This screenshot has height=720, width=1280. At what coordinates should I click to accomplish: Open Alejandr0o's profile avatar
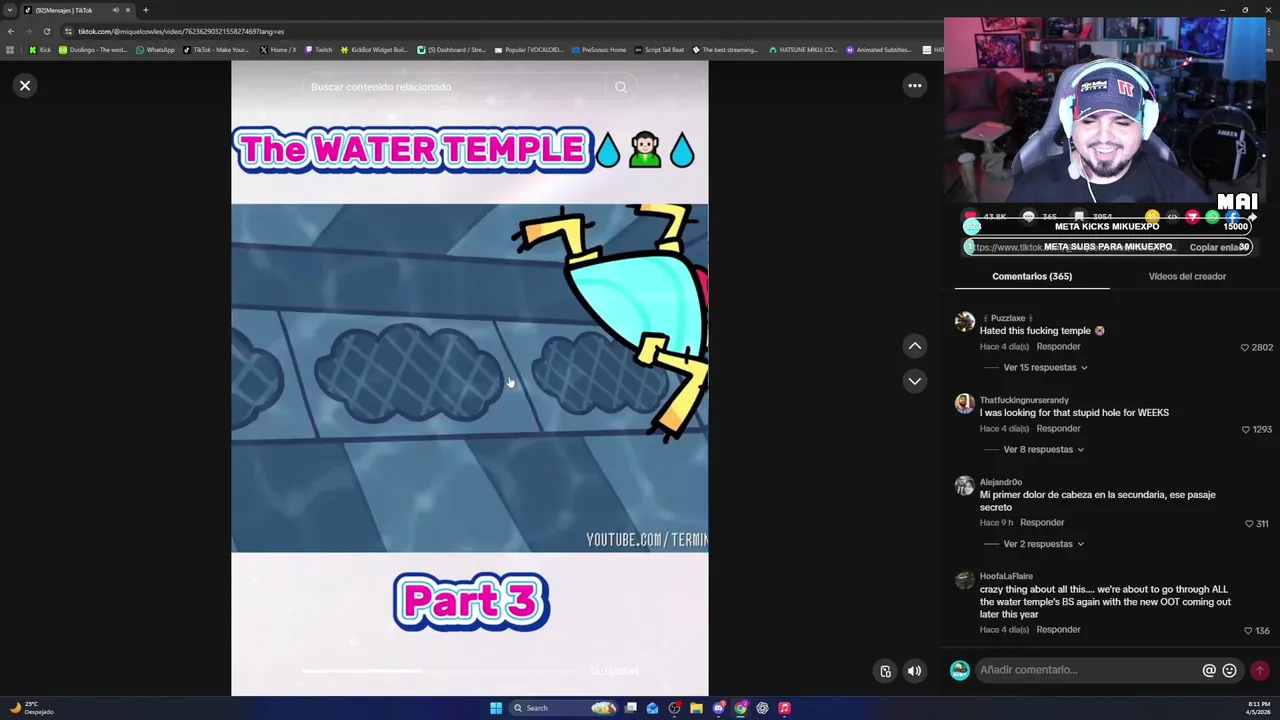(x=964, y=485)
